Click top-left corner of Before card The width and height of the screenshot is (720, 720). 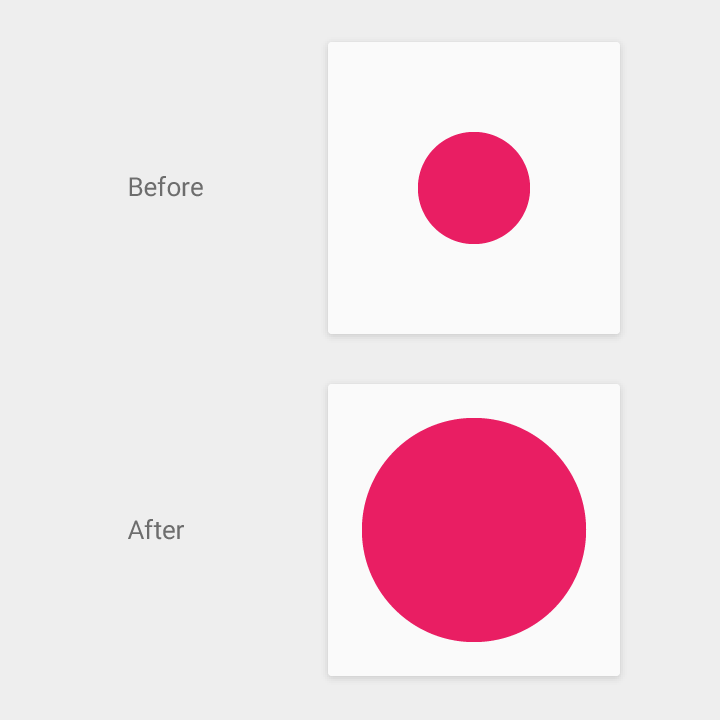coord(331,45)
